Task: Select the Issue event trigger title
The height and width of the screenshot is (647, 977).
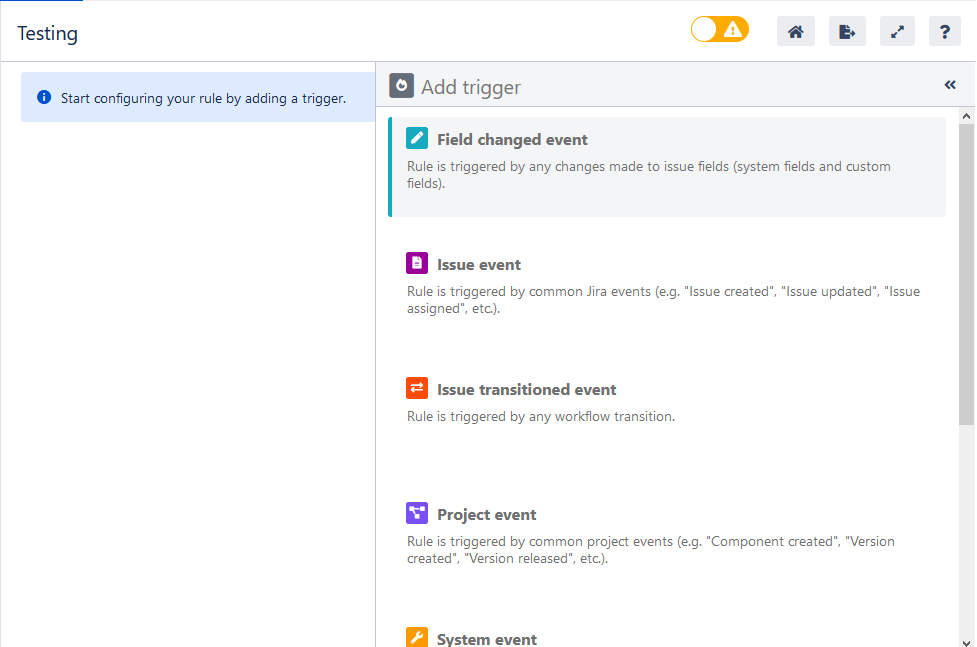Action: (x=478, y=265)
